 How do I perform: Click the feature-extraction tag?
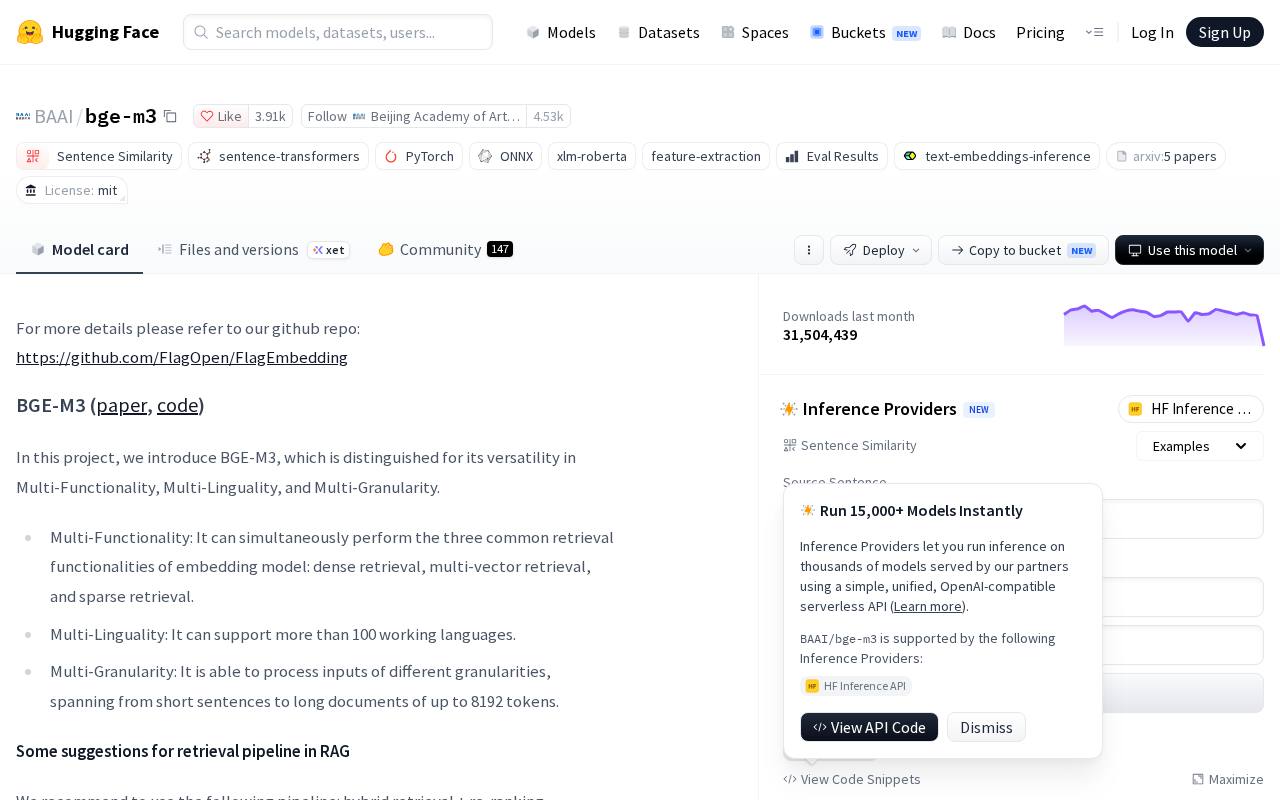click(x=706, y=156)
